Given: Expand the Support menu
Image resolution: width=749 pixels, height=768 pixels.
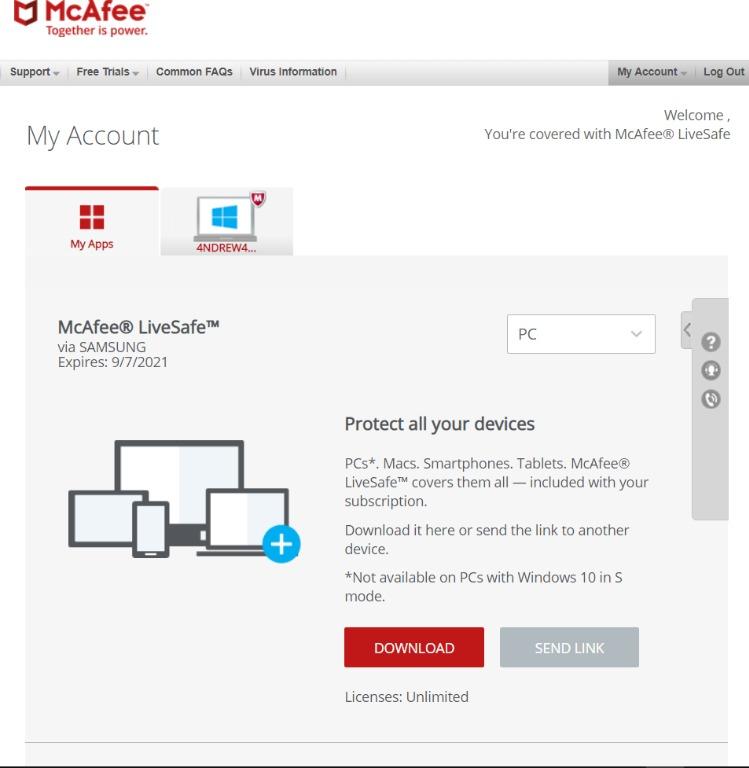Looking at the screenshot, I should click(x=34, y=72).
